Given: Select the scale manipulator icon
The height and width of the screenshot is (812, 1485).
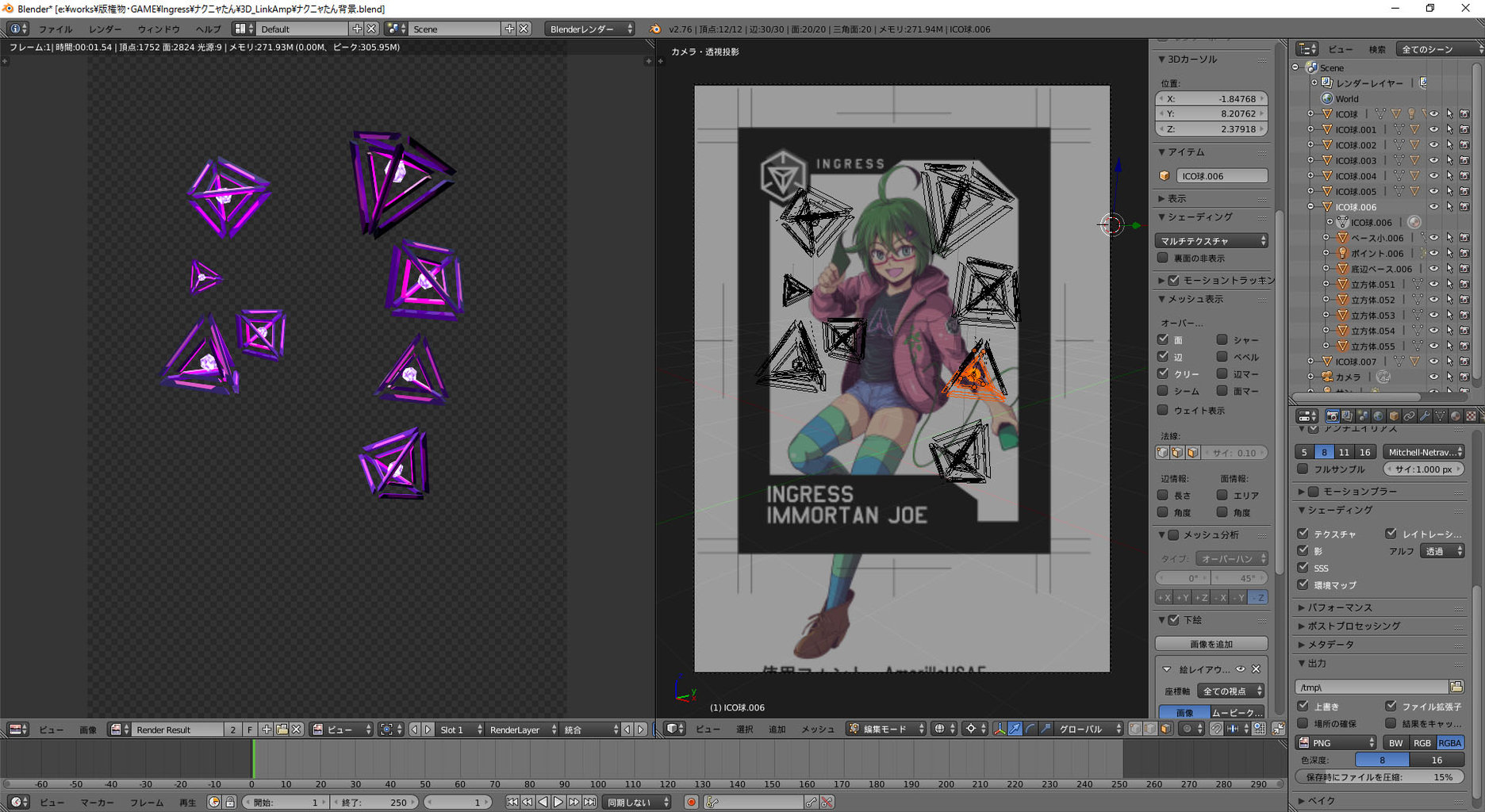Looking at the screenshot, I should tap(1046, 729).
